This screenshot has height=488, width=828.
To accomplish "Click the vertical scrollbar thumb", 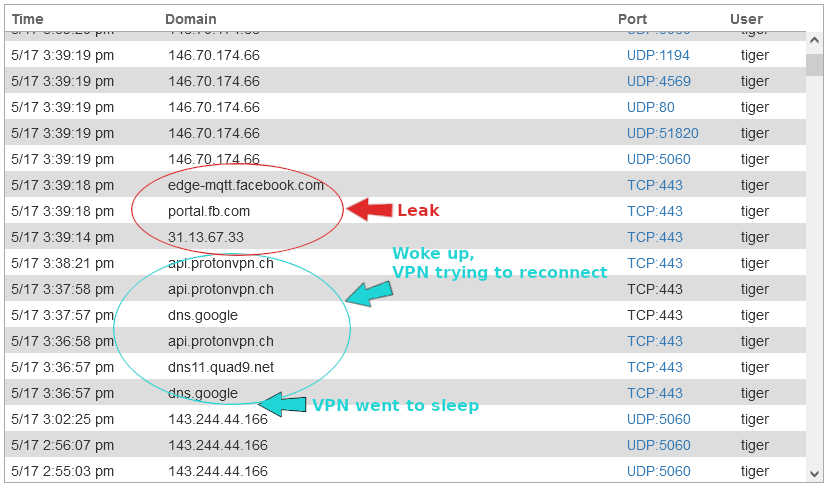I will (813, 64).
